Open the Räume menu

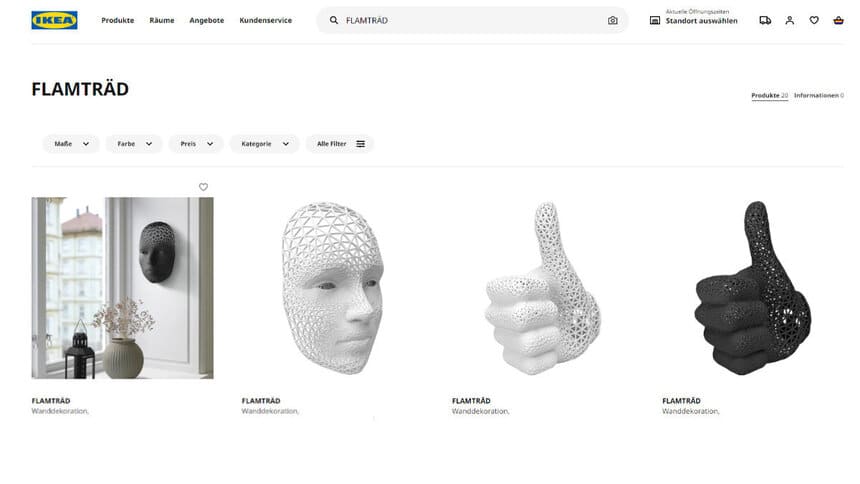[162, 20]
